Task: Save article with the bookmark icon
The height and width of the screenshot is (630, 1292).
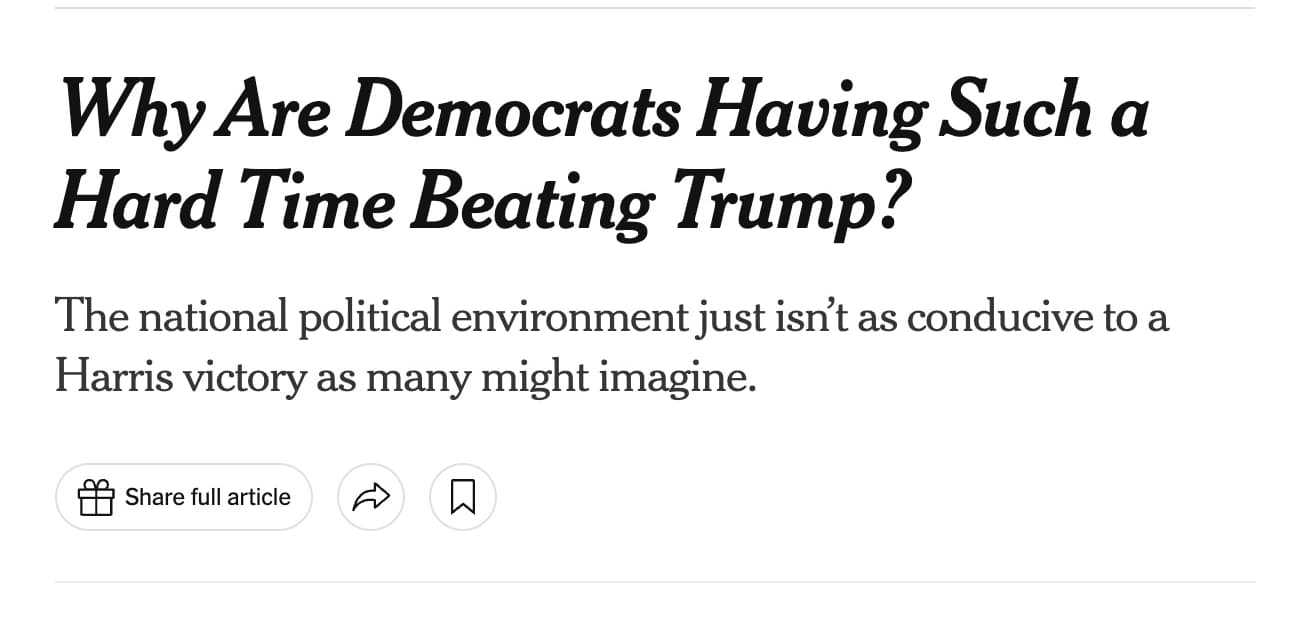Action: coord(463,497)
